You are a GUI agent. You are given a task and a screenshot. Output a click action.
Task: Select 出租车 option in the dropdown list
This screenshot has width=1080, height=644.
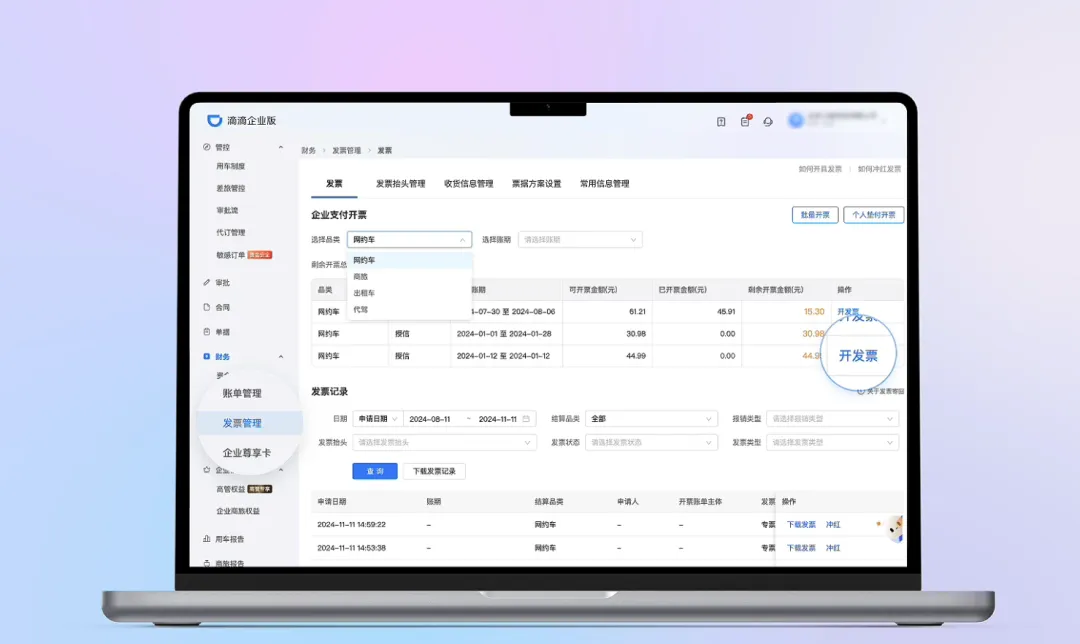click(x=409, y=293)
